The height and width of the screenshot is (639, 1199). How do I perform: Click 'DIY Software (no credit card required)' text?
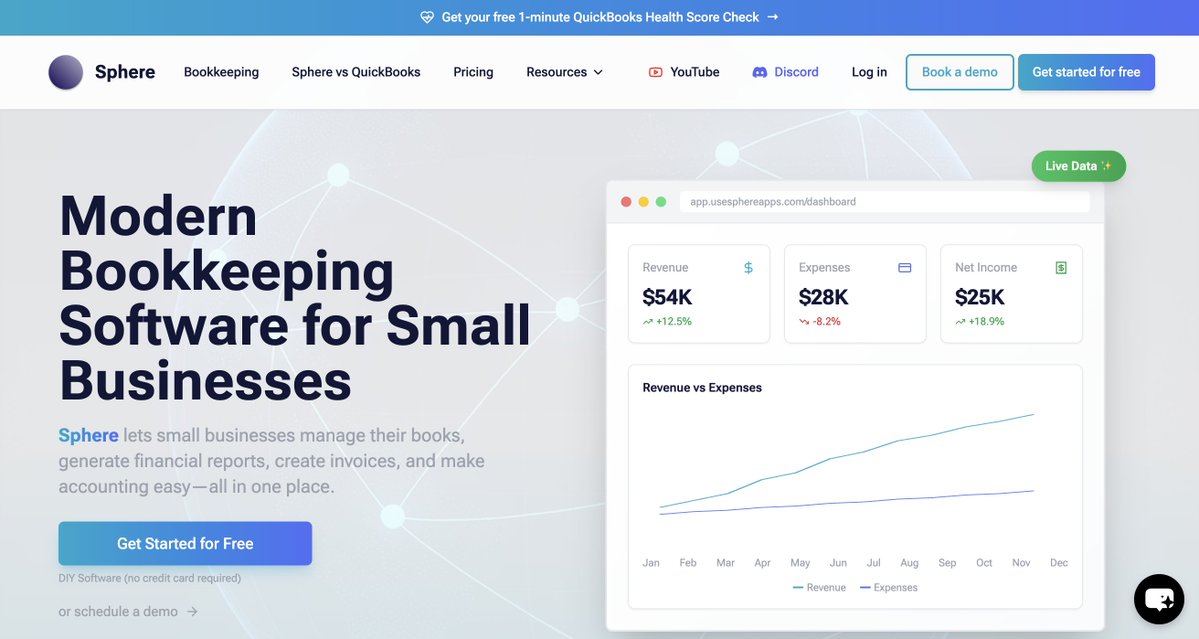(x=150, y=579)
